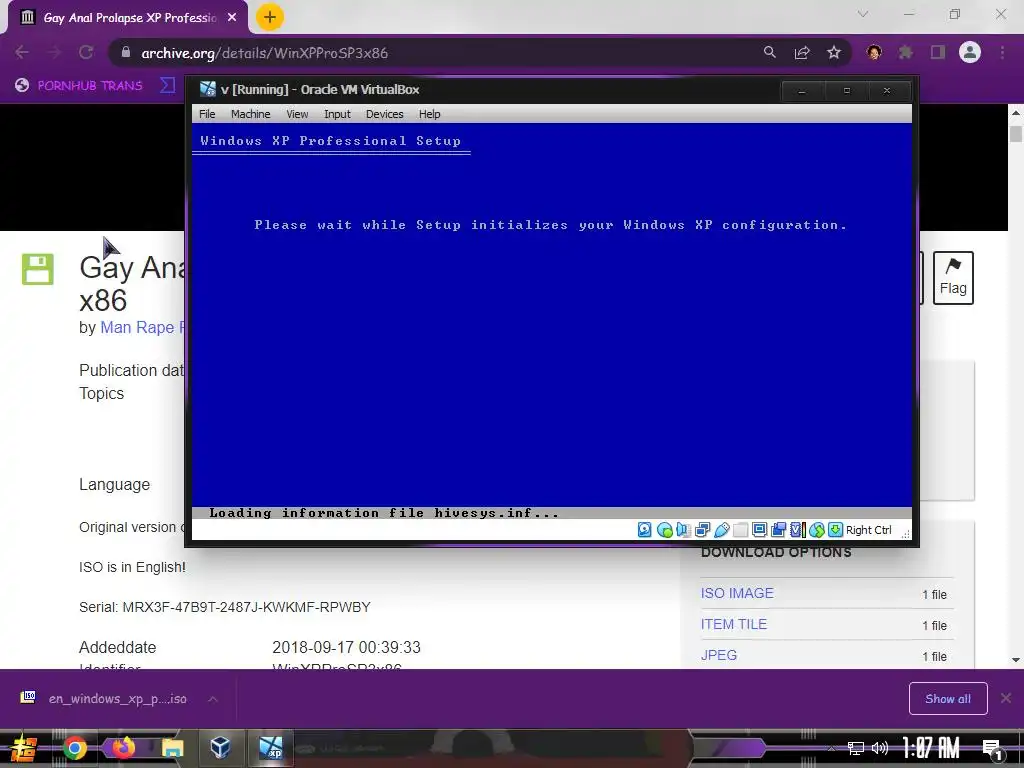Viewport: 1024px width, 768px height.
Task: Open a new Chrome tab
Action: 270,17
